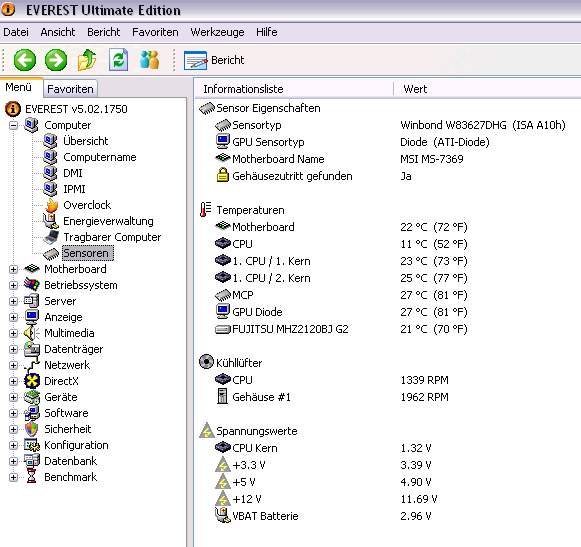Expand the Software tree node
Screen dimensions: 581x547
pos(13,413)
